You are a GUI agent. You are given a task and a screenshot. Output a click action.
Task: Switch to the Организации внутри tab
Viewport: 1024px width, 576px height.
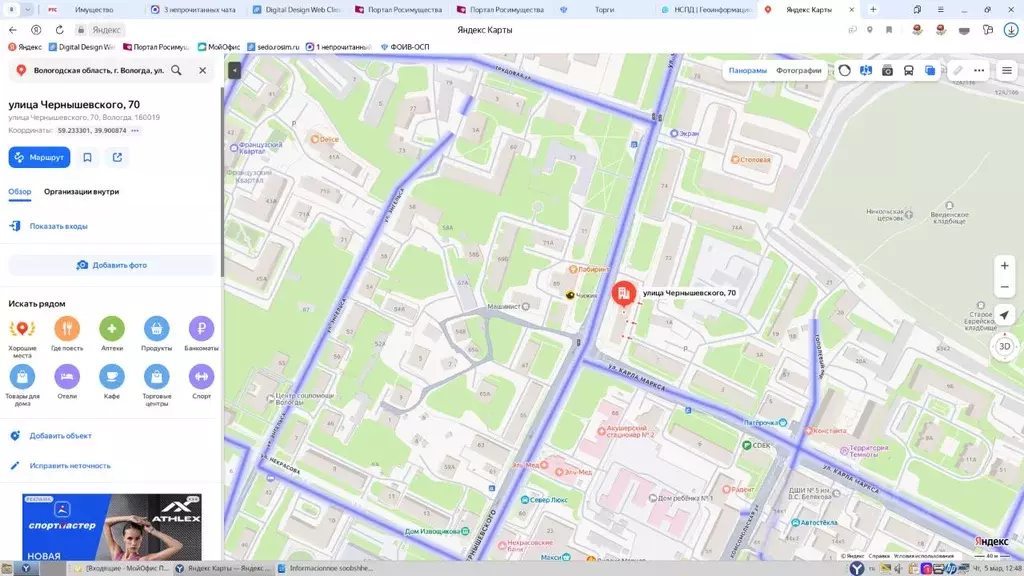click(81, 191)
